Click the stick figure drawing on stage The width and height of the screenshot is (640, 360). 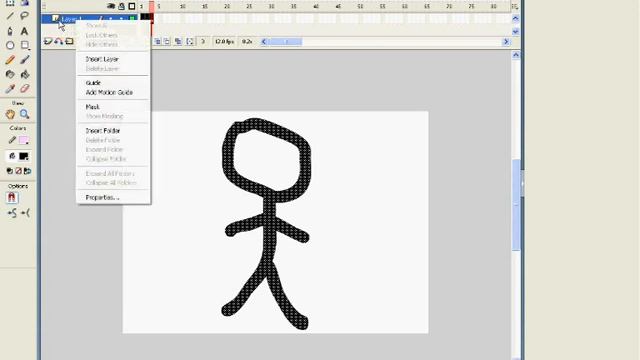(x=267, y=223)
